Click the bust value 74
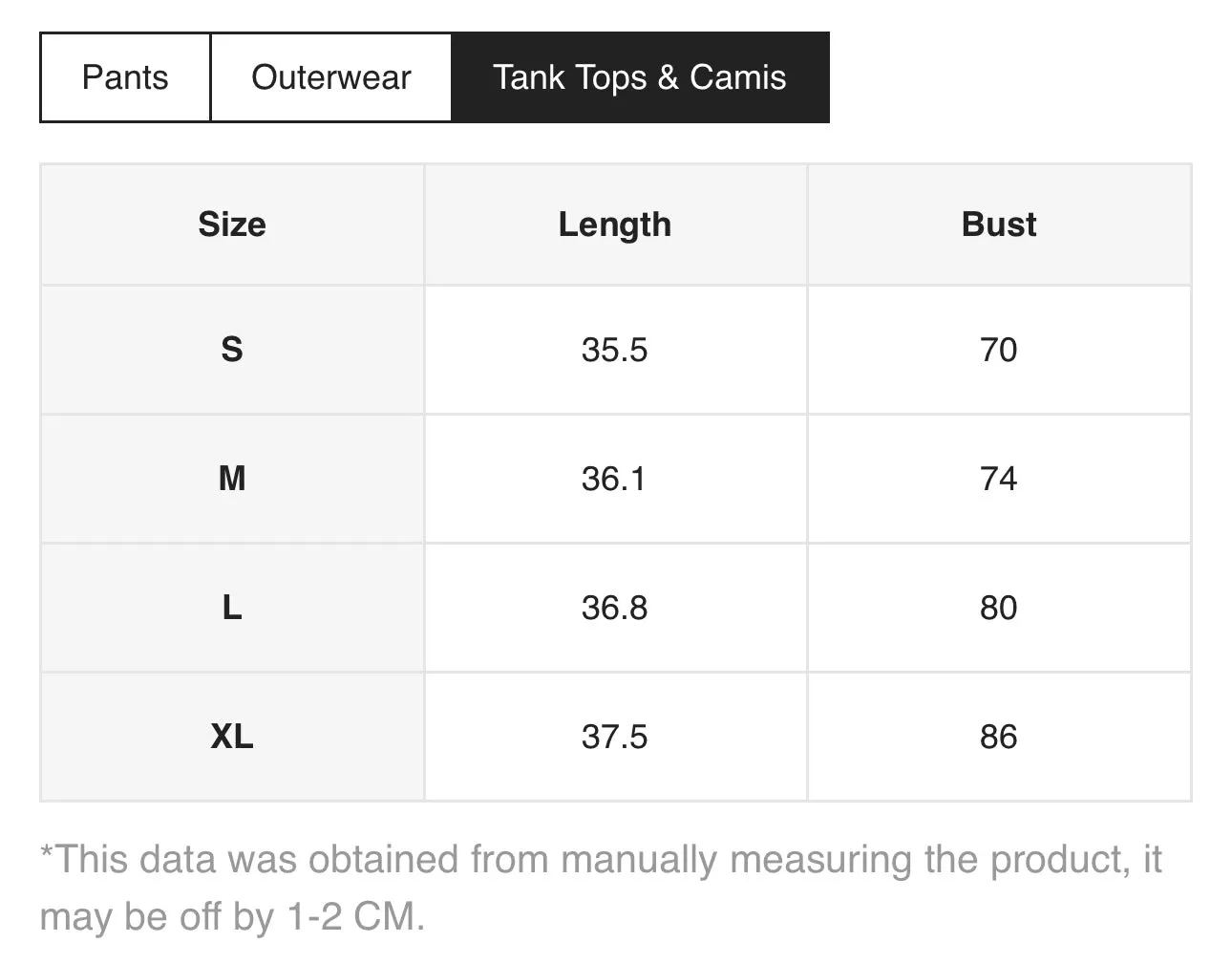Viewport: 1232px width, 964px height. [999, 479]
